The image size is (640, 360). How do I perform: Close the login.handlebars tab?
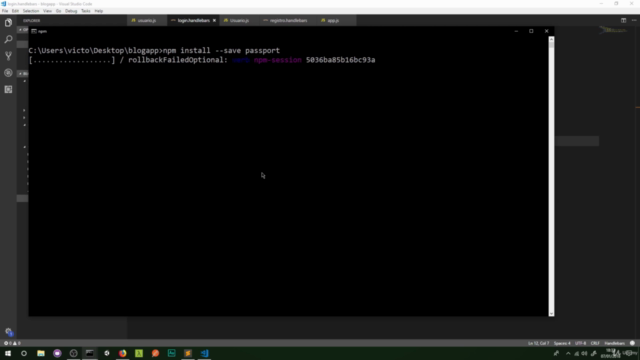point(214,20)
